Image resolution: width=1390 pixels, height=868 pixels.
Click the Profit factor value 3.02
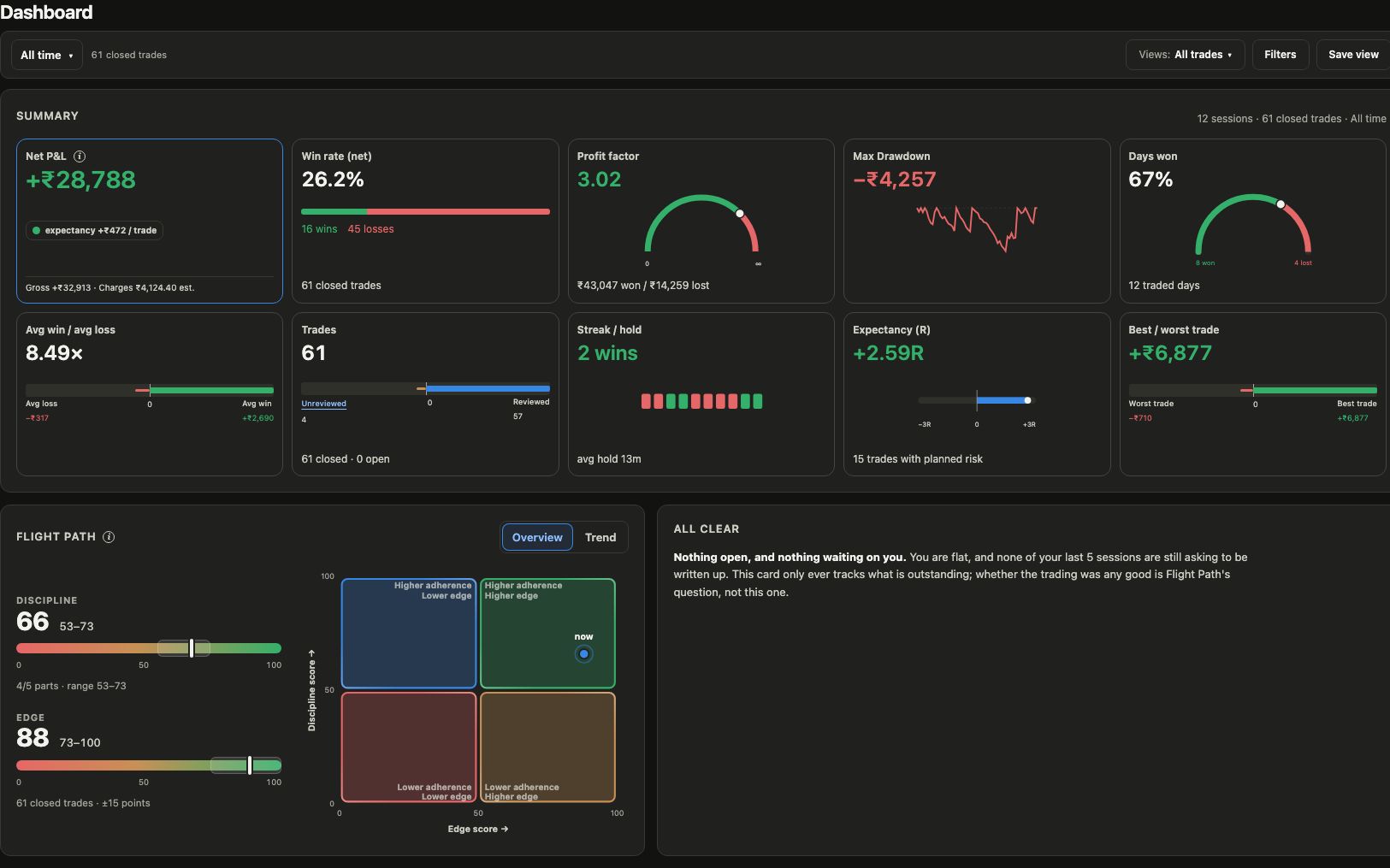(599, 180)
